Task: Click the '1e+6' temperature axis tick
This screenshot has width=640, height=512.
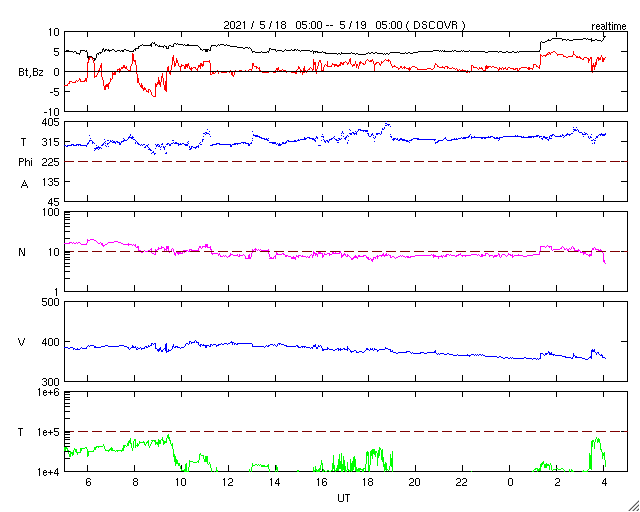Action: (x=49, y=392)
